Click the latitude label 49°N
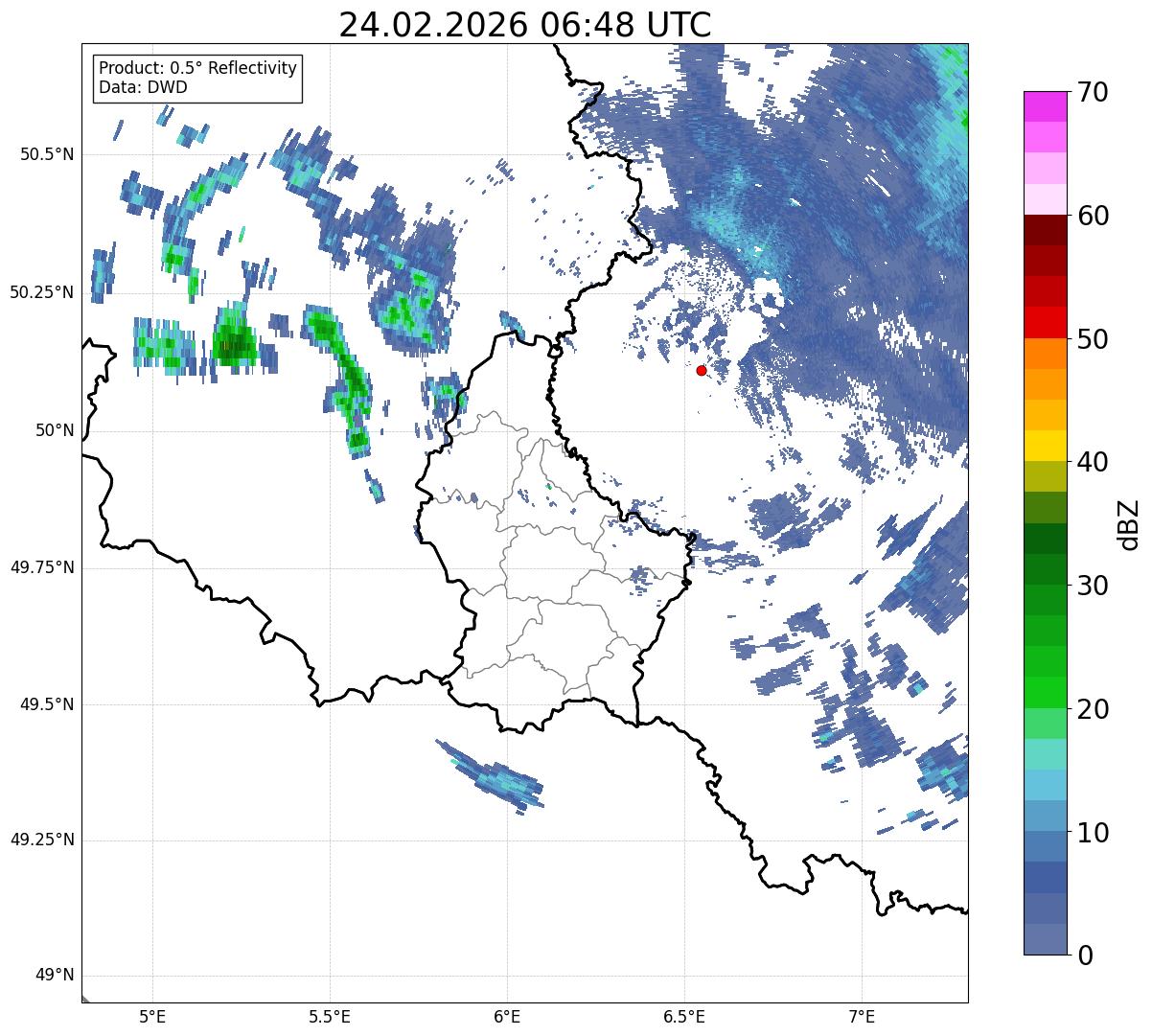The image size is (1152, 1036). [x=54, y=976]
